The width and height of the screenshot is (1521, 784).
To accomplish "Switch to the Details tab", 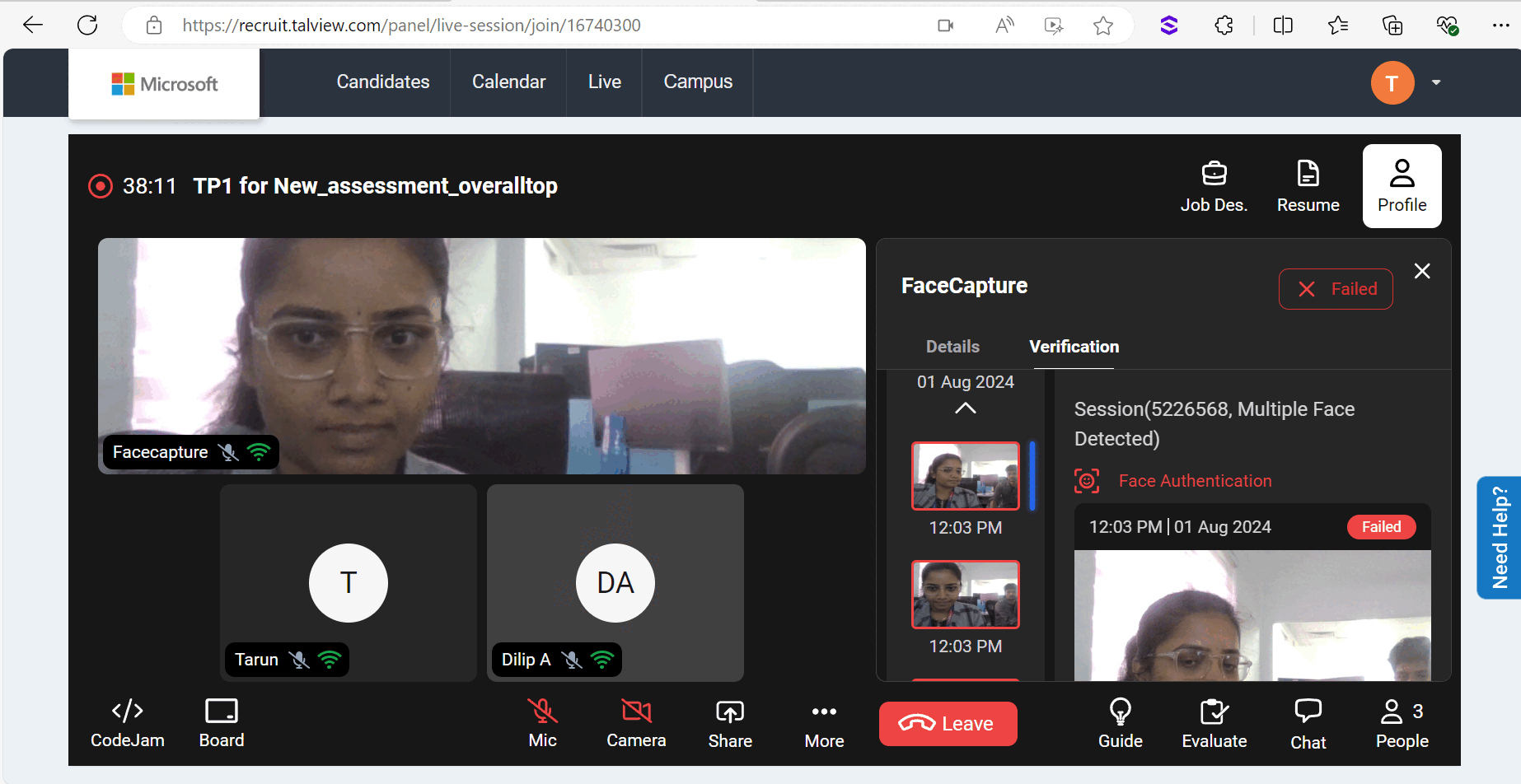I will [952, 347].
